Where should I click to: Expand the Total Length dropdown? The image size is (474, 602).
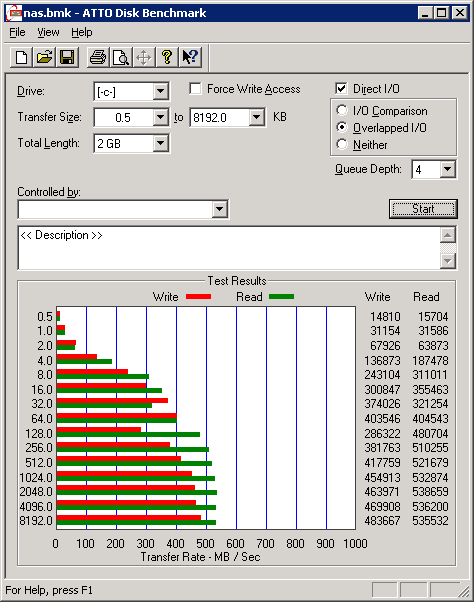click(x=160, y=143)
